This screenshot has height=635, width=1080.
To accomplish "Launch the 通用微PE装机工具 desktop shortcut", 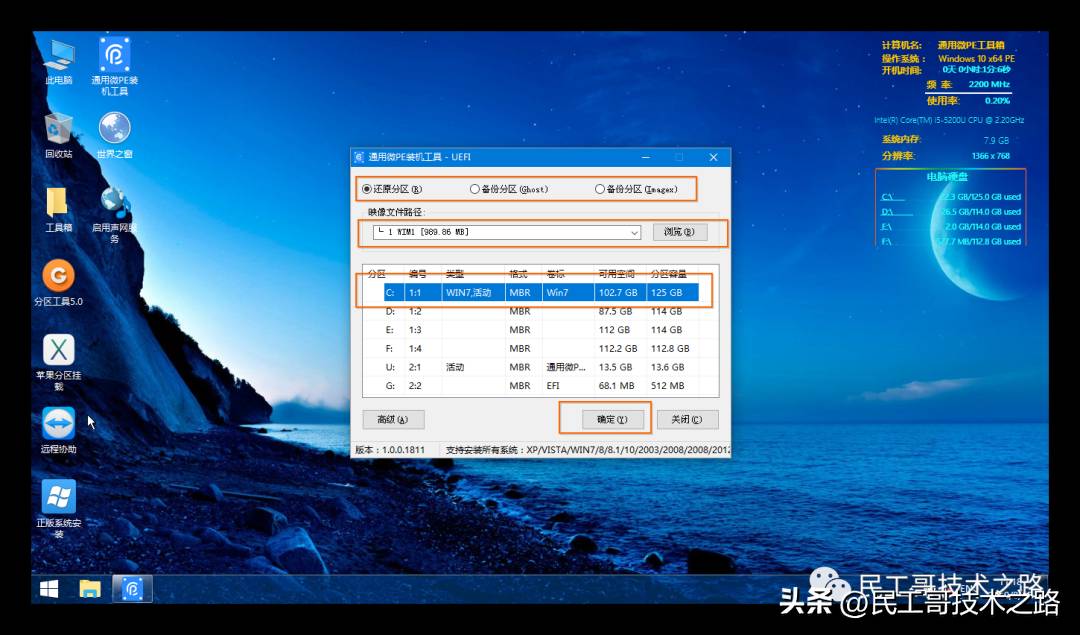I will [114, 66].
